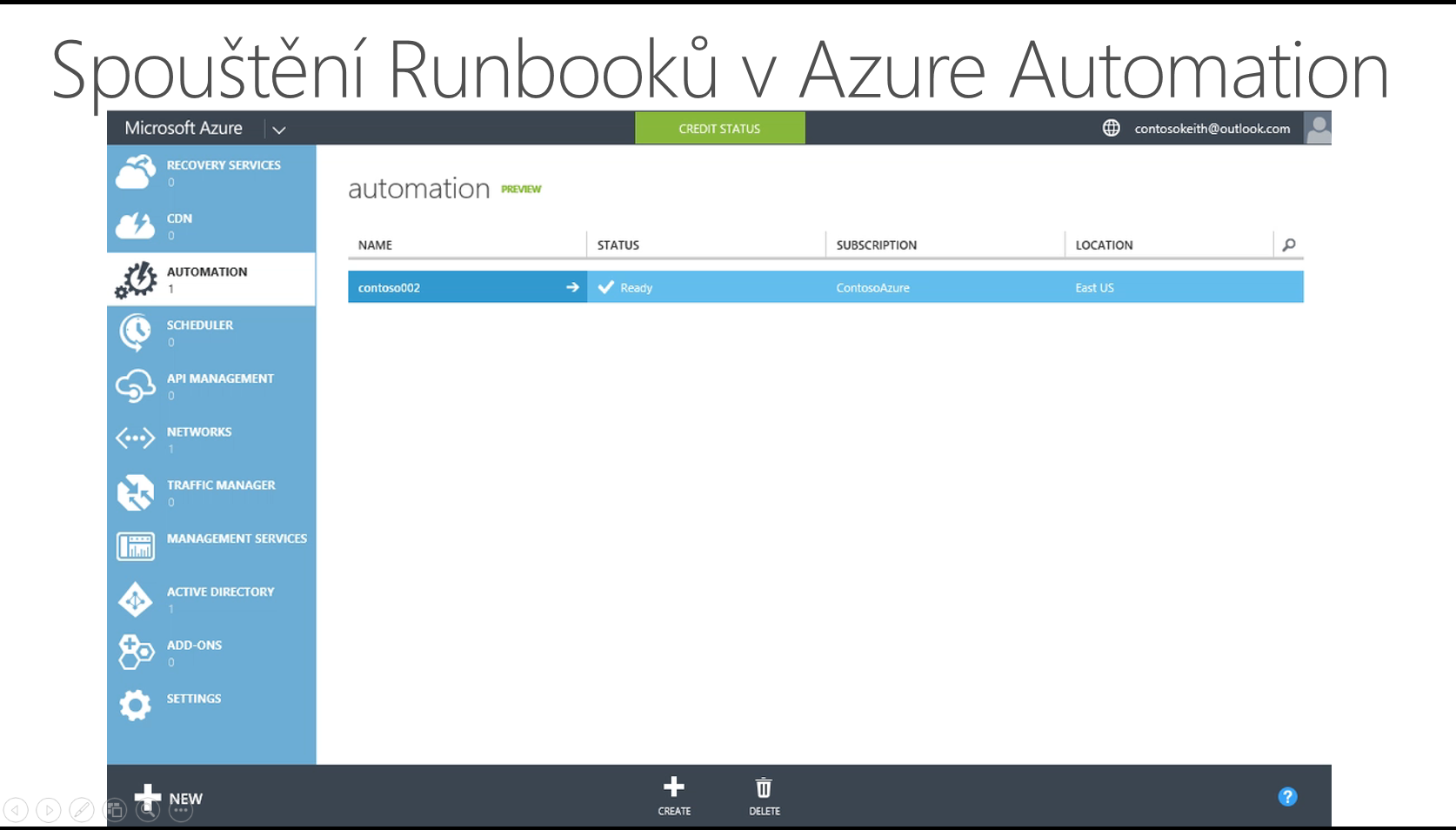Select the Automation gear icon
Image resolution: width=1456 pixels, height=830 pixels.
point(136,279)
